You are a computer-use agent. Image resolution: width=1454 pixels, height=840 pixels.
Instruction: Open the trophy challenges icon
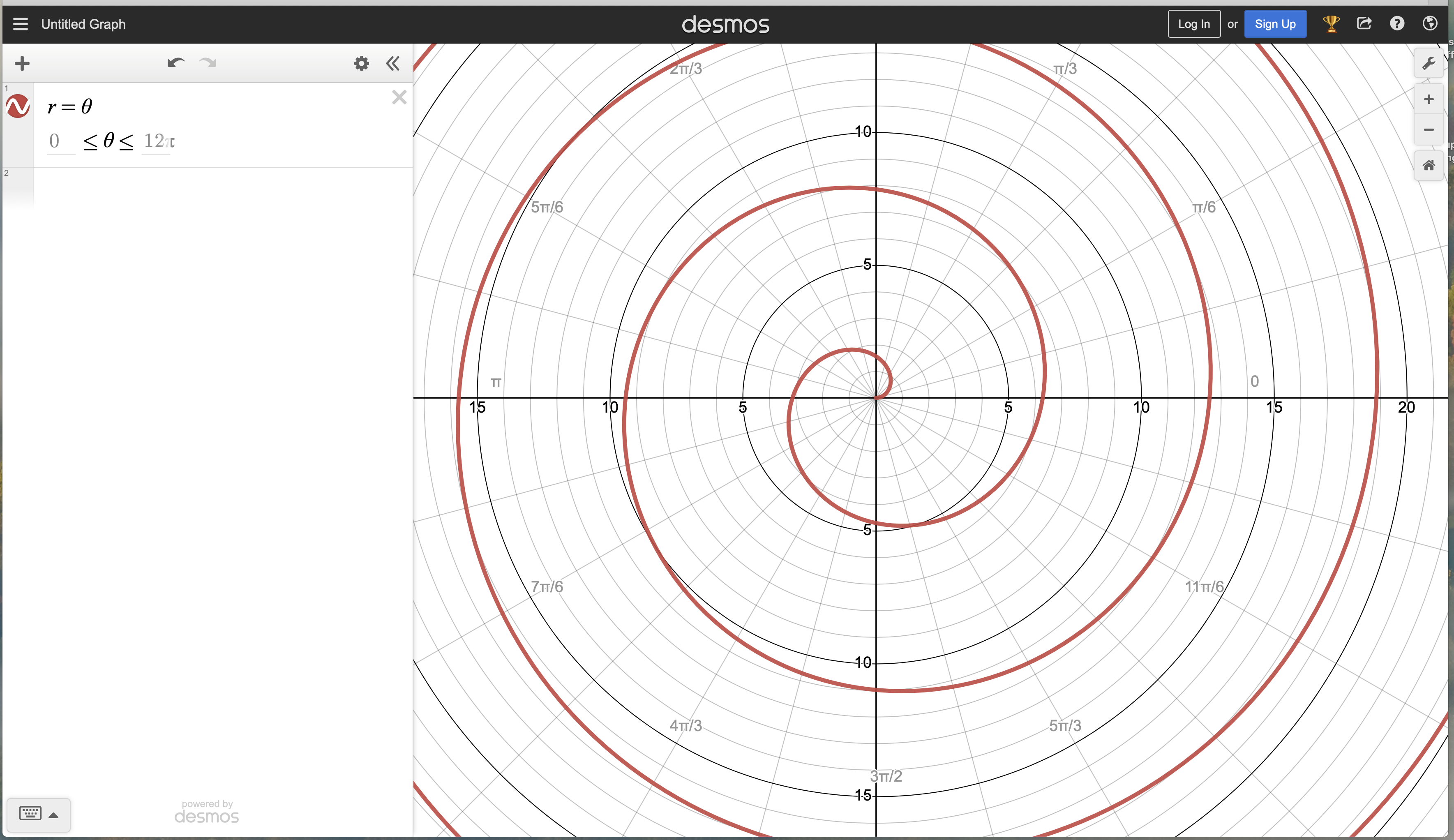(x=1331, y=24)
